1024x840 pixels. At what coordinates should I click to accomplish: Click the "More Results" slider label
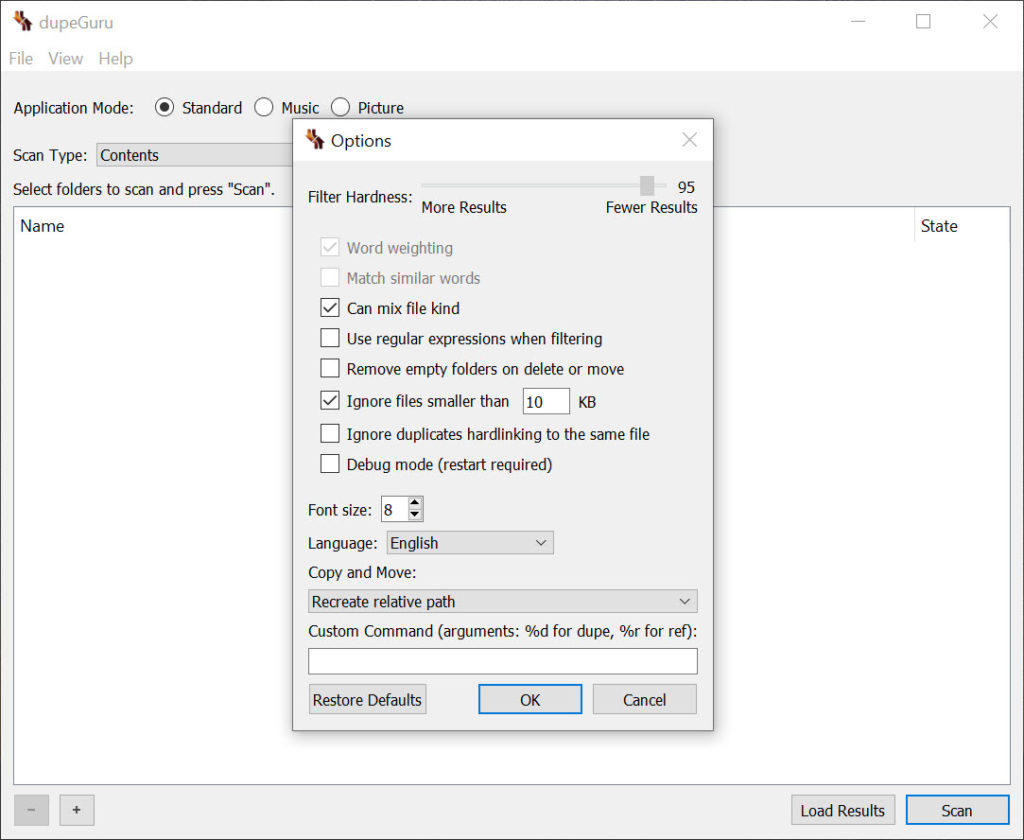pos(464,207)
